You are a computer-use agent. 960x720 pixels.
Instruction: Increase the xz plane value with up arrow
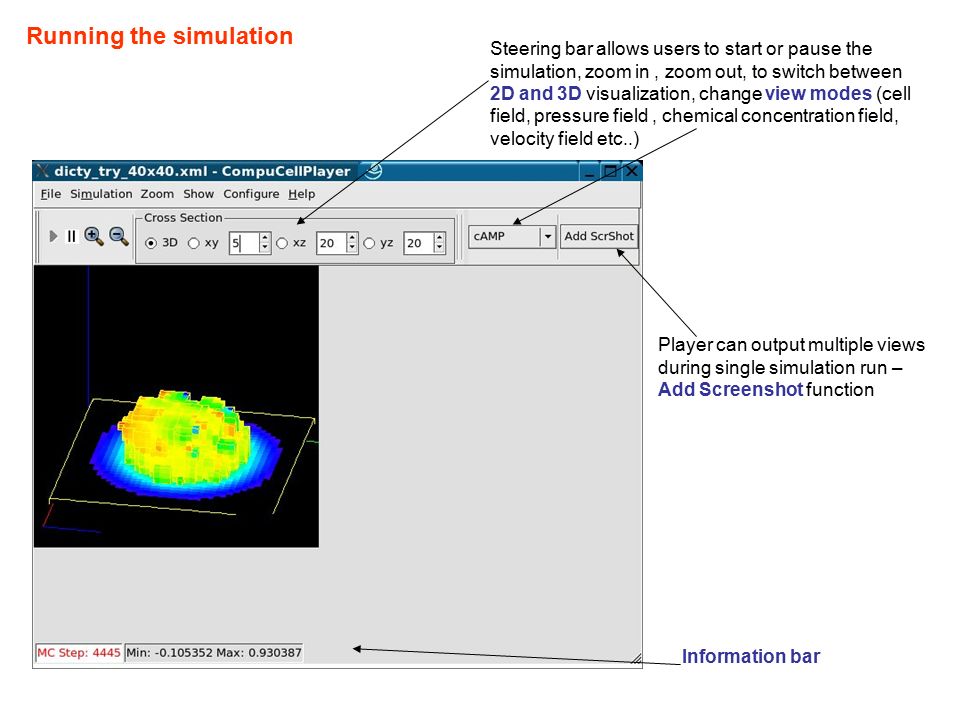(352, 238)
